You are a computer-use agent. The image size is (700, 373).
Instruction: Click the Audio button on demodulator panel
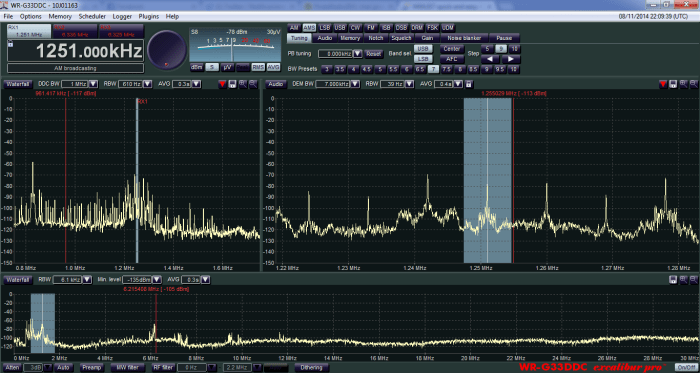click(x=277, y=84)
